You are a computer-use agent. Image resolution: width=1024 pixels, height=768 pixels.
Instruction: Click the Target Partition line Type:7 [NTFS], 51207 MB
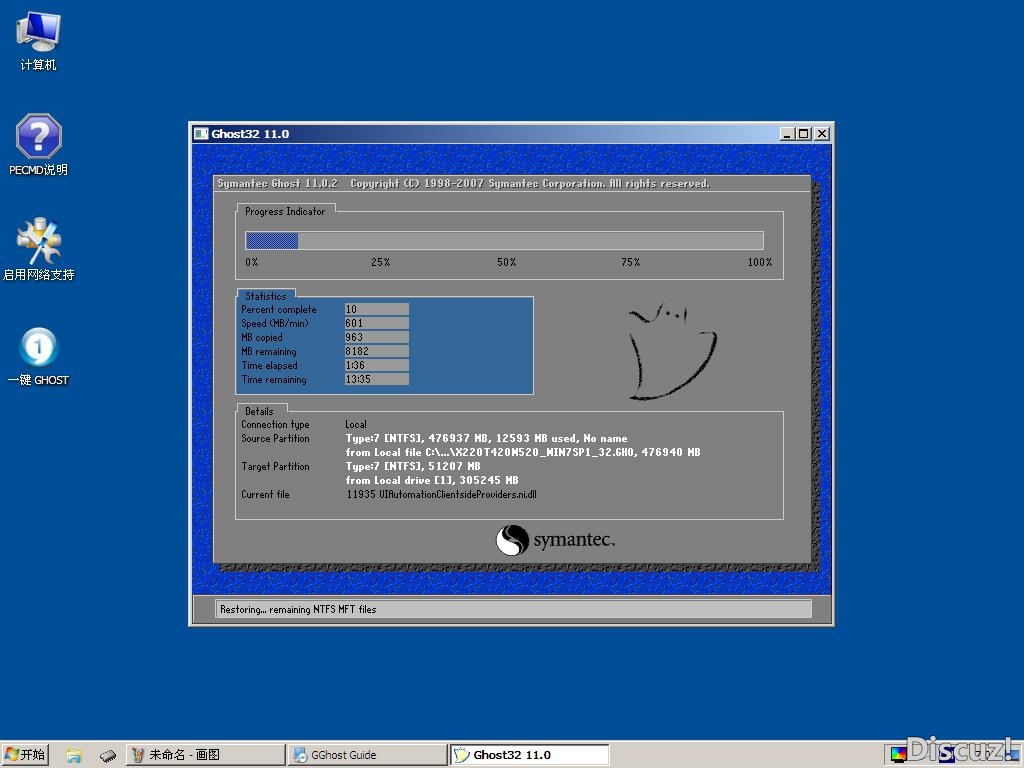(x=413, y=466)
